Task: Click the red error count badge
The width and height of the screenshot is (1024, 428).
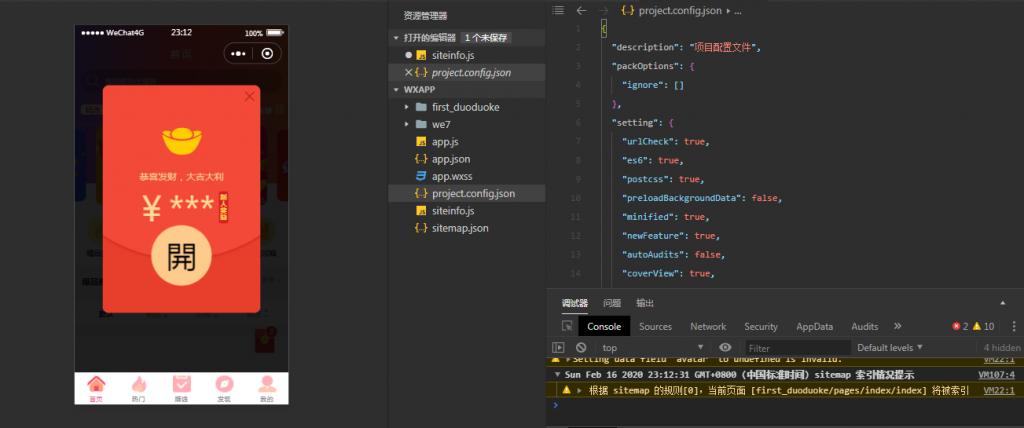Action: tap(960, 326)
